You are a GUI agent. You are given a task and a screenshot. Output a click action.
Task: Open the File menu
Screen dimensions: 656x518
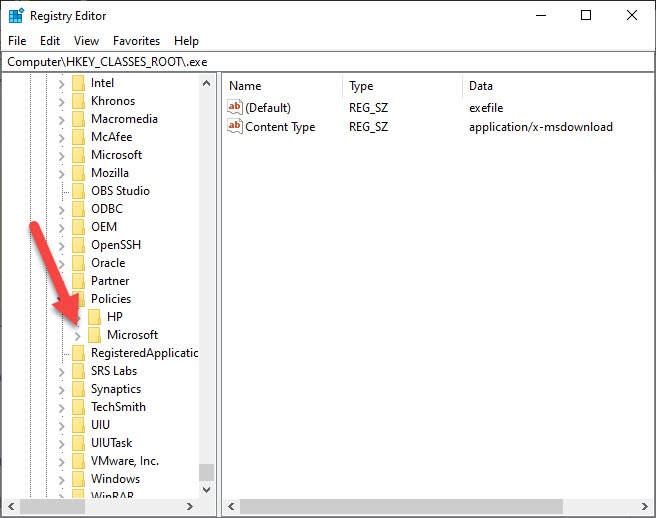click(x=18, y=41)
